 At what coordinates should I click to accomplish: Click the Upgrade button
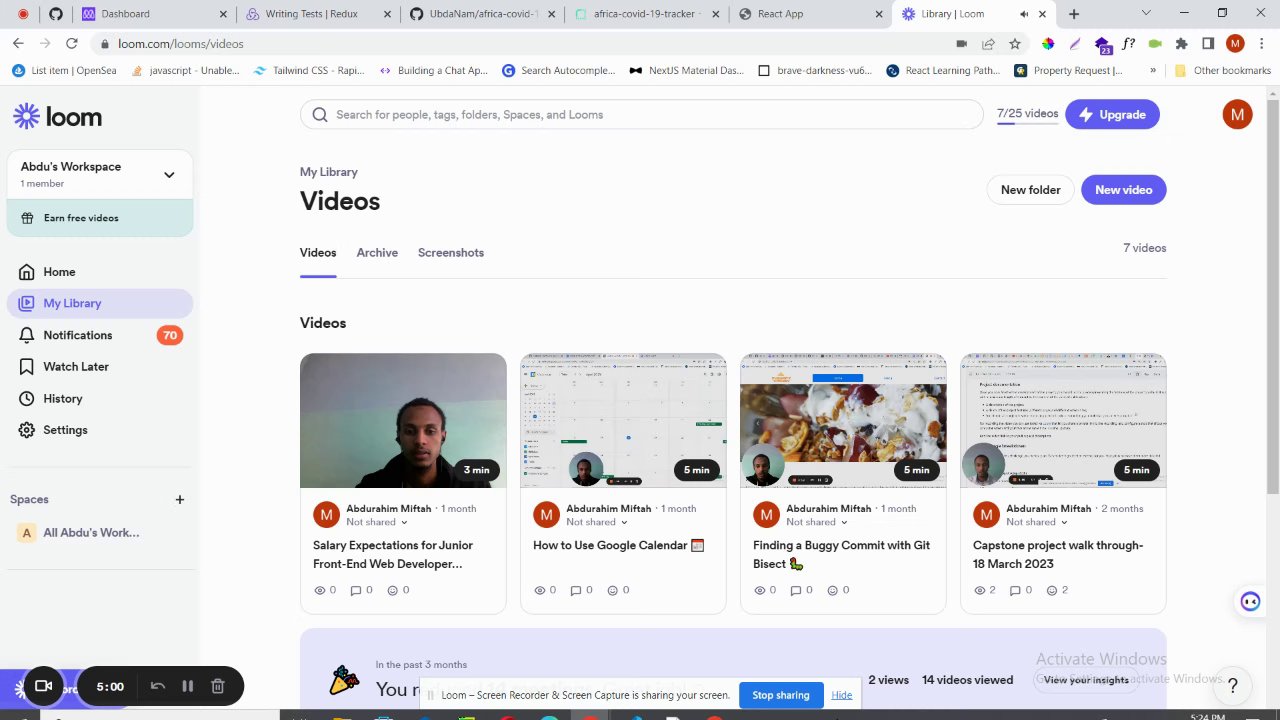point(1112,115)
